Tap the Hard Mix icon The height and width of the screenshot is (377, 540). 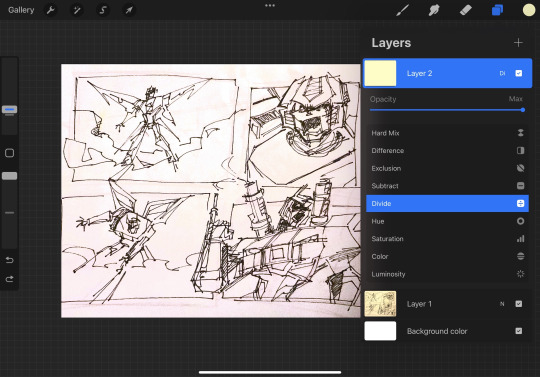tap(520, 133)
